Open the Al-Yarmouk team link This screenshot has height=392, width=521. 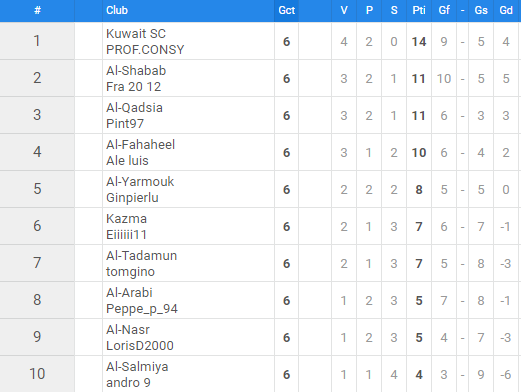(x=140, y=182)
